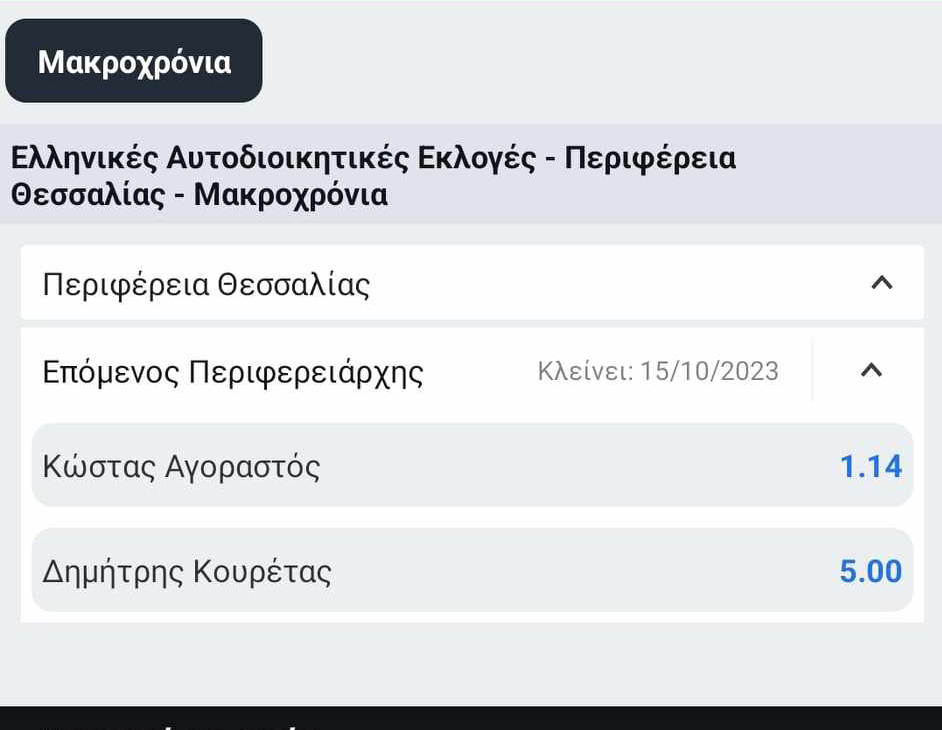This screenshot has width=942, height=730.
Task: Click the closing date Κλείνει: 15/10/2023
Action: (658, 372)
